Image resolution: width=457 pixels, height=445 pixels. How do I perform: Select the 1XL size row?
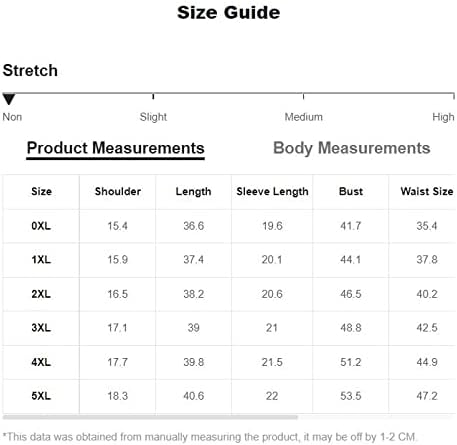coord(229,260)
